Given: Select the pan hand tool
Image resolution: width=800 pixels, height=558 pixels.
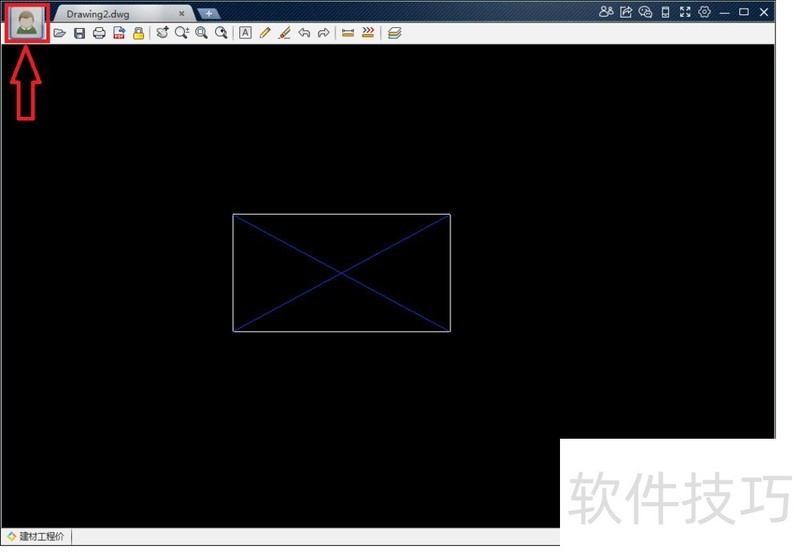Looking at the screenshot, I should (x=163, y=33).
